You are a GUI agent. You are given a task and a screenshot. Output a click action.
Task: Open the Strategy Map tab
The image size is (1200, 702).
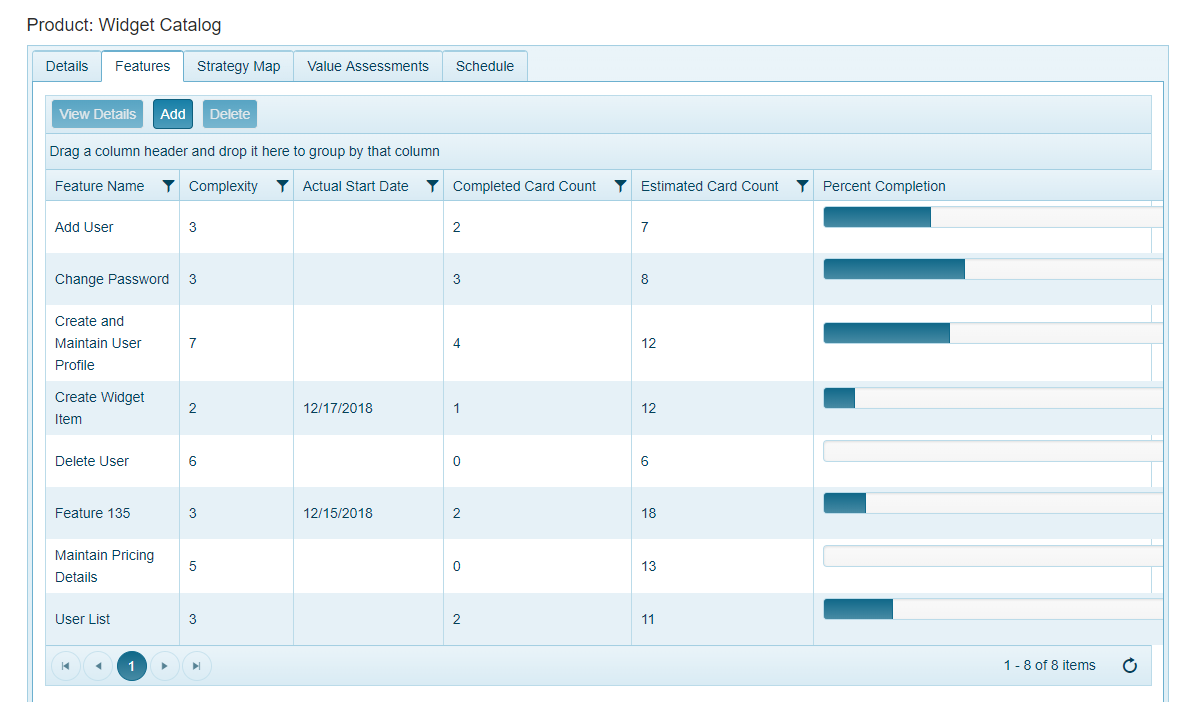[x=238, y=66]
